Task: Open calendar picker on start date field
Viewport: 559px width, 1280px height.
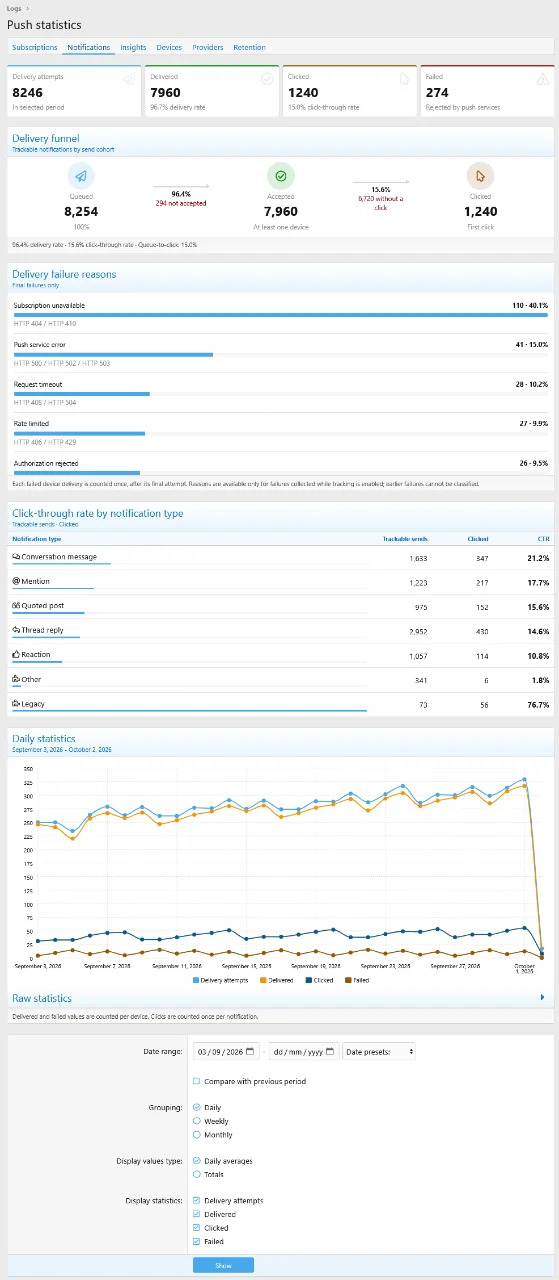Action: click(x=250, y=1051)
